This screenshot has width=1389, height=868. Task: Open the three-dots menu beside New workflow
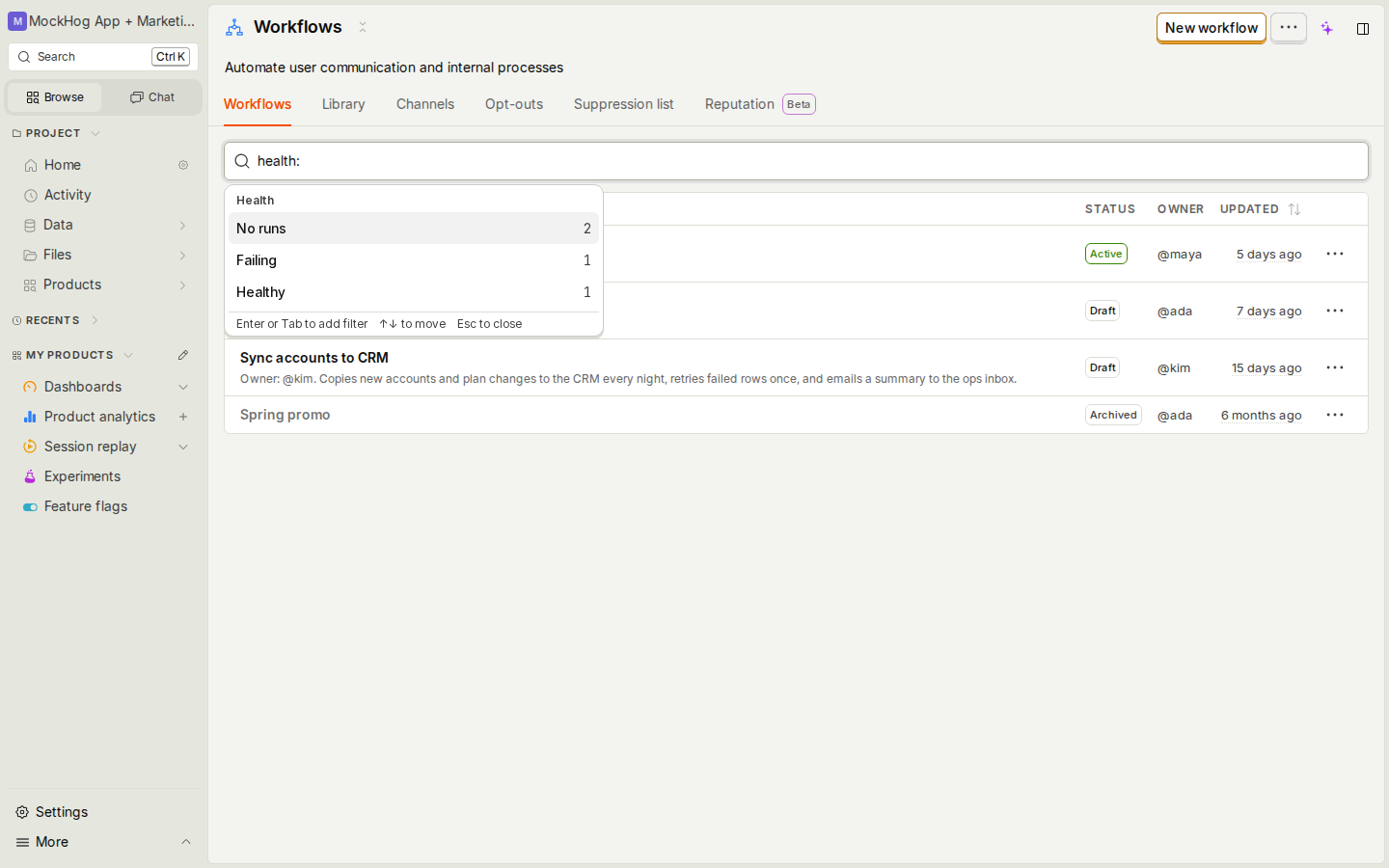point(1289,27)
